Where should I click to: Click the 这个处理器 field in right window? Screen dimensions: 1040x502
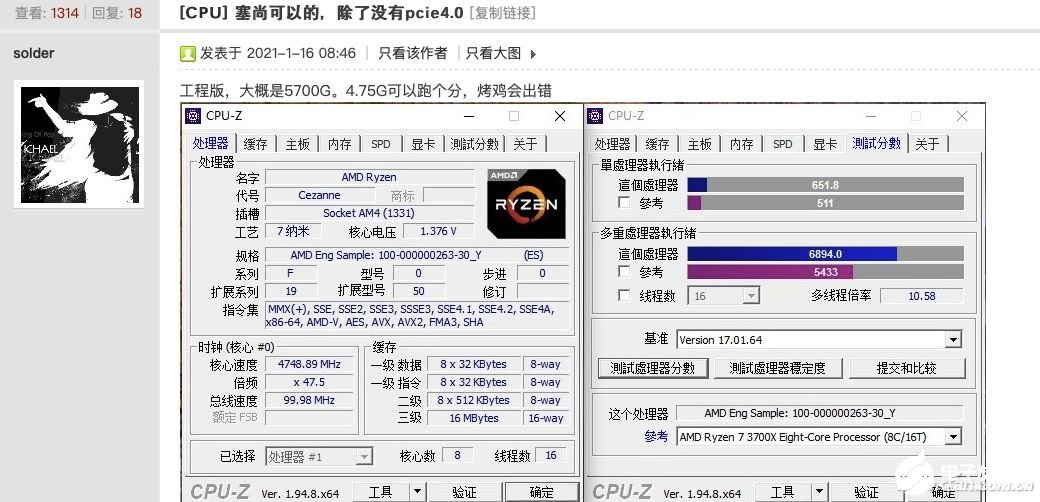(x=819, y=413)
